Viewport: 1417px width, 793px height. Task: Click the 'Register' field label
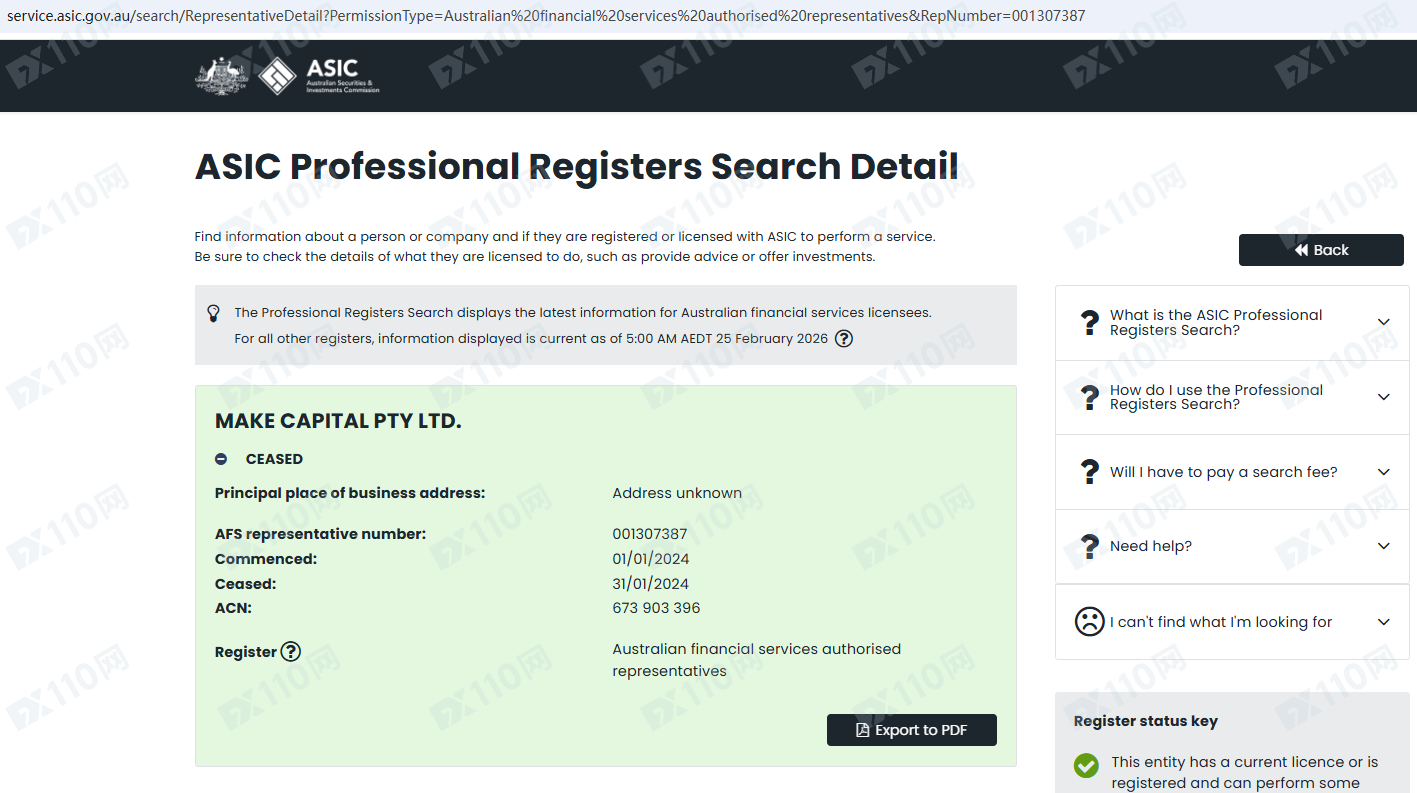(x=245, y=652)
